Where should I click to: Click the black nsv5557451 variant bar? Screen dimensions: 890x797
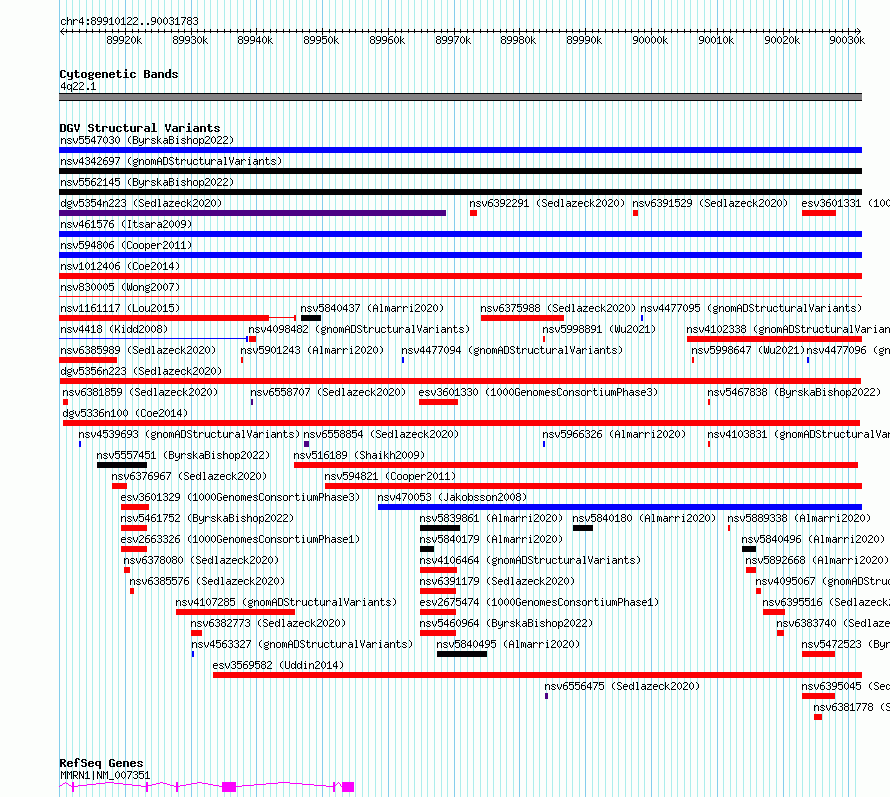click(122, 465)
